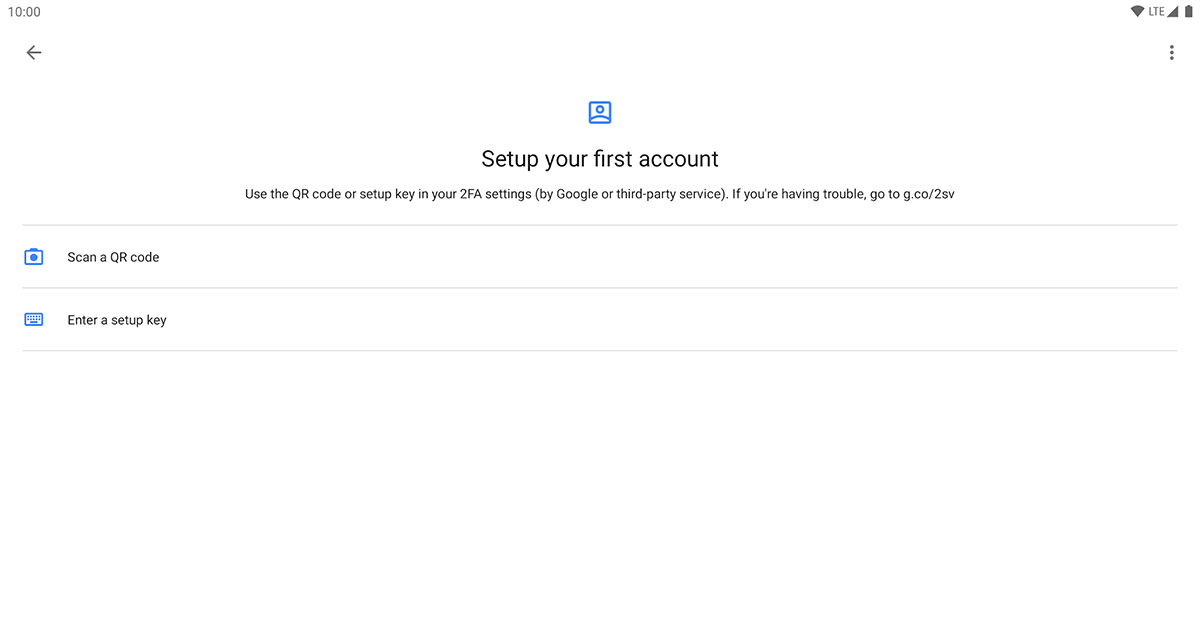Tap the g.co/2sv help address
Image resolution: width=1200 pixels, height=628 pixels.
[x=929, y=194]
